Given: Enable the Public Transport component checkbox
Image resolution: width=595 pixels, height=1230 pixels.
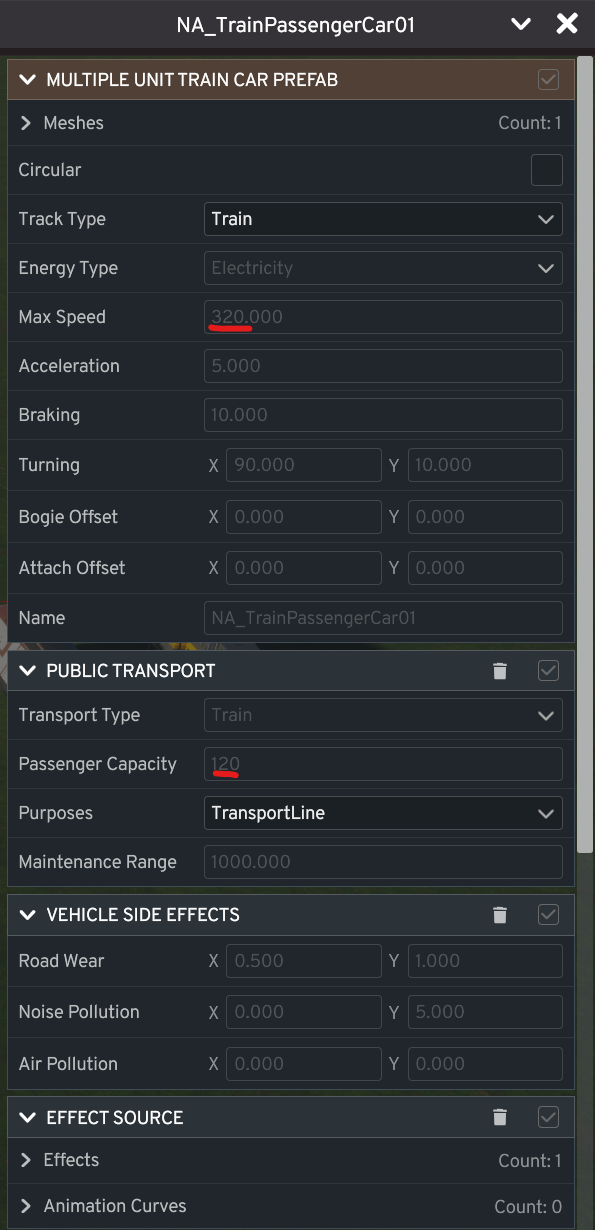Looking at the screenshot, I should click(547, 670).
